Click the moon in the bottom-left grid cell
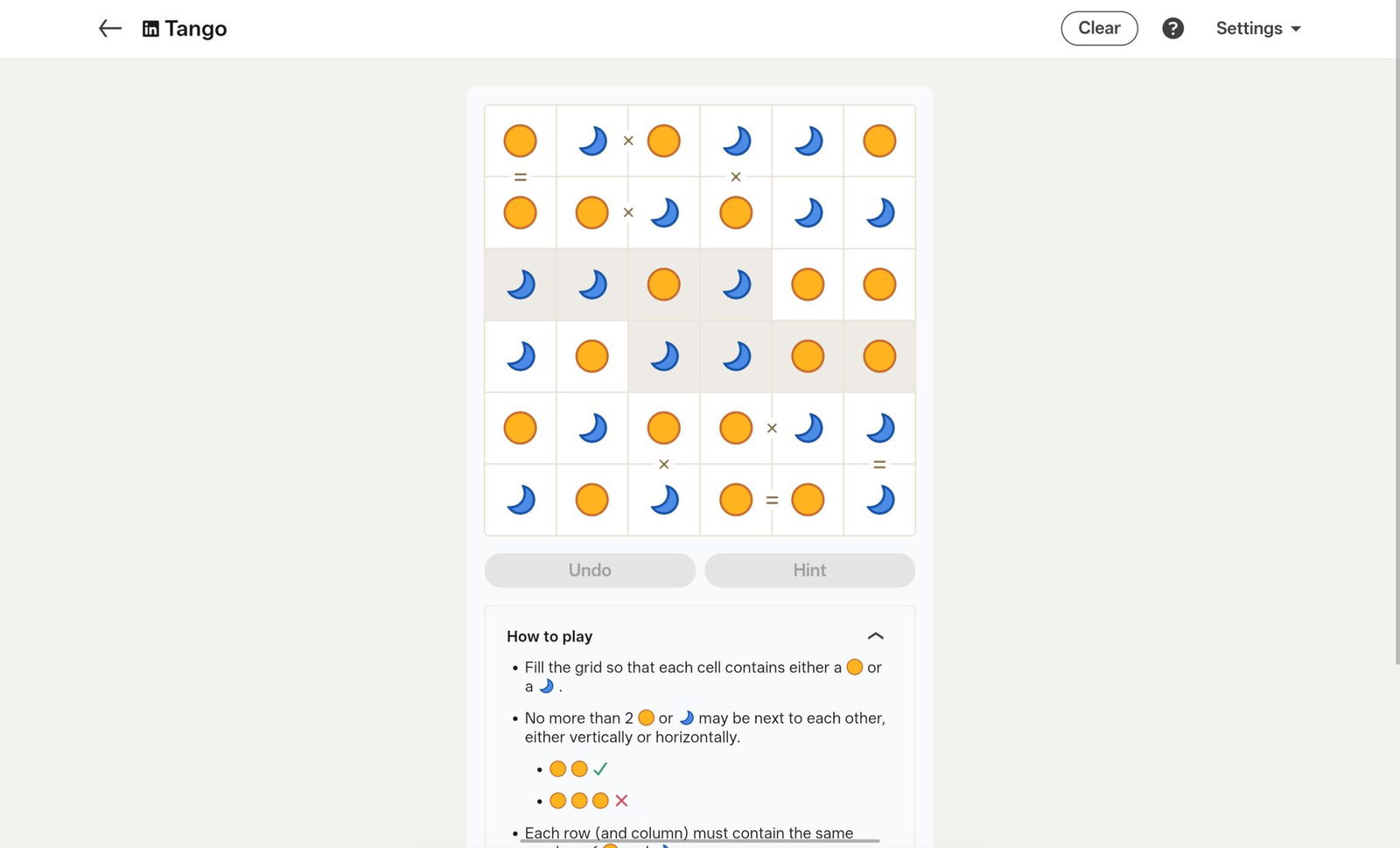The height and width of the screenshot is (848, 1400). 520,500
